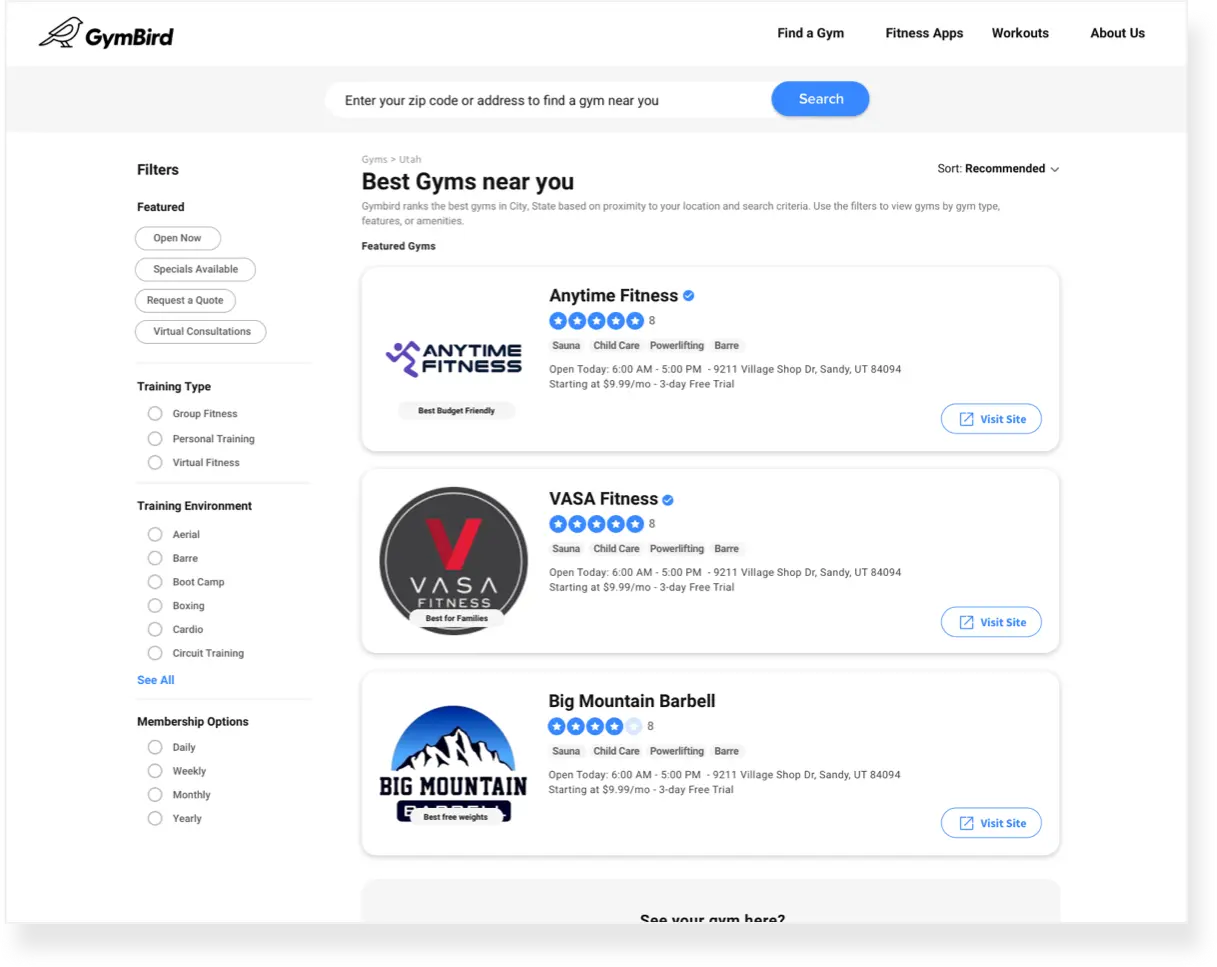Select the Group Fitness radio option
1217x967 pixels.
click(155, 414)
